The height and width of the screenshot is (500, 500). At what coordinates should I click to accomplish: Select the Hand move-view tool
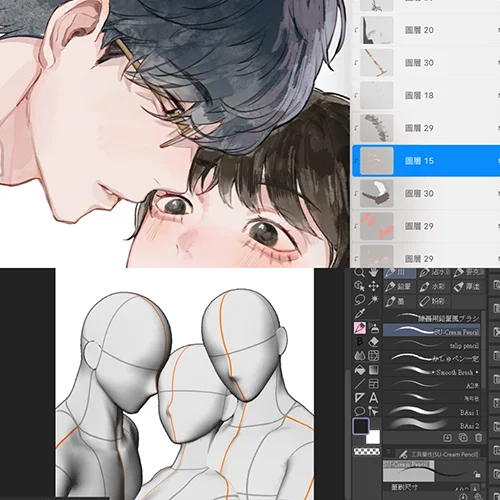pyautogui.click(x=374, y=272)
